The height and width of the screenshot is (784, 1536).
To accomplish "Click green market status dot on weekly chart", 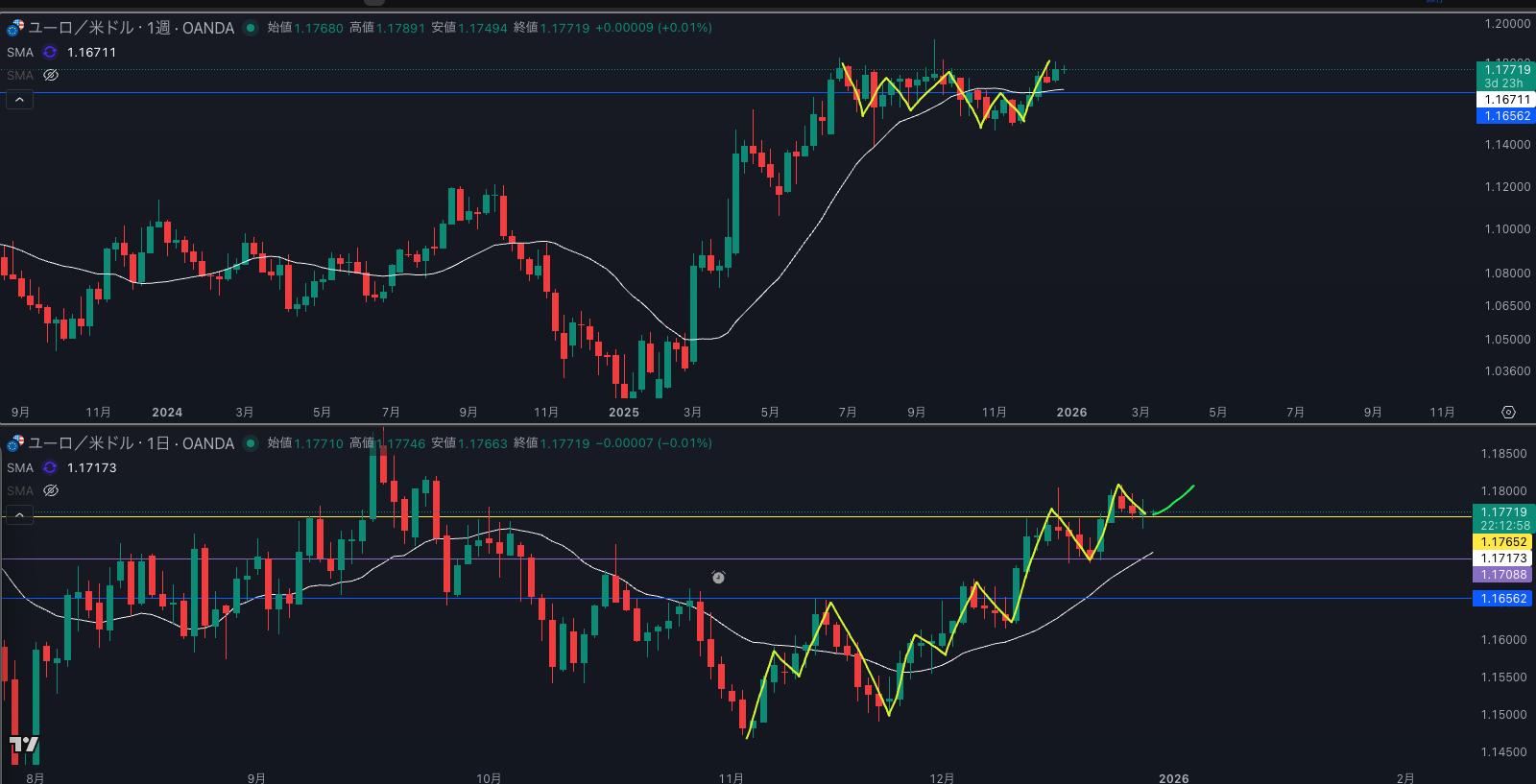I will [251, 28].
